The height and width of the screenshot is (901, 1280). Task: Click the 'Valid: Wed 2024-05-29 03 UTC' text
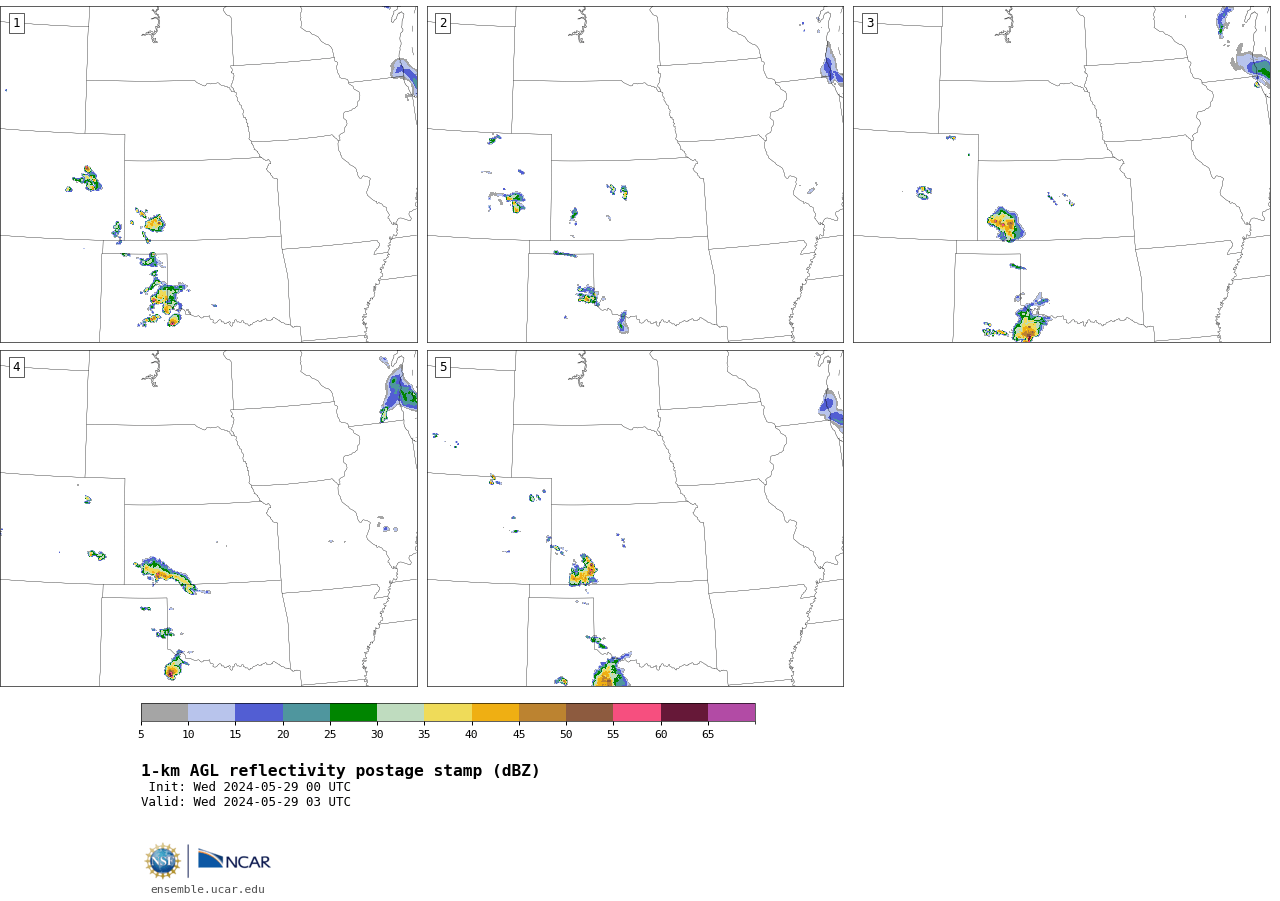(x=246, y=802)
